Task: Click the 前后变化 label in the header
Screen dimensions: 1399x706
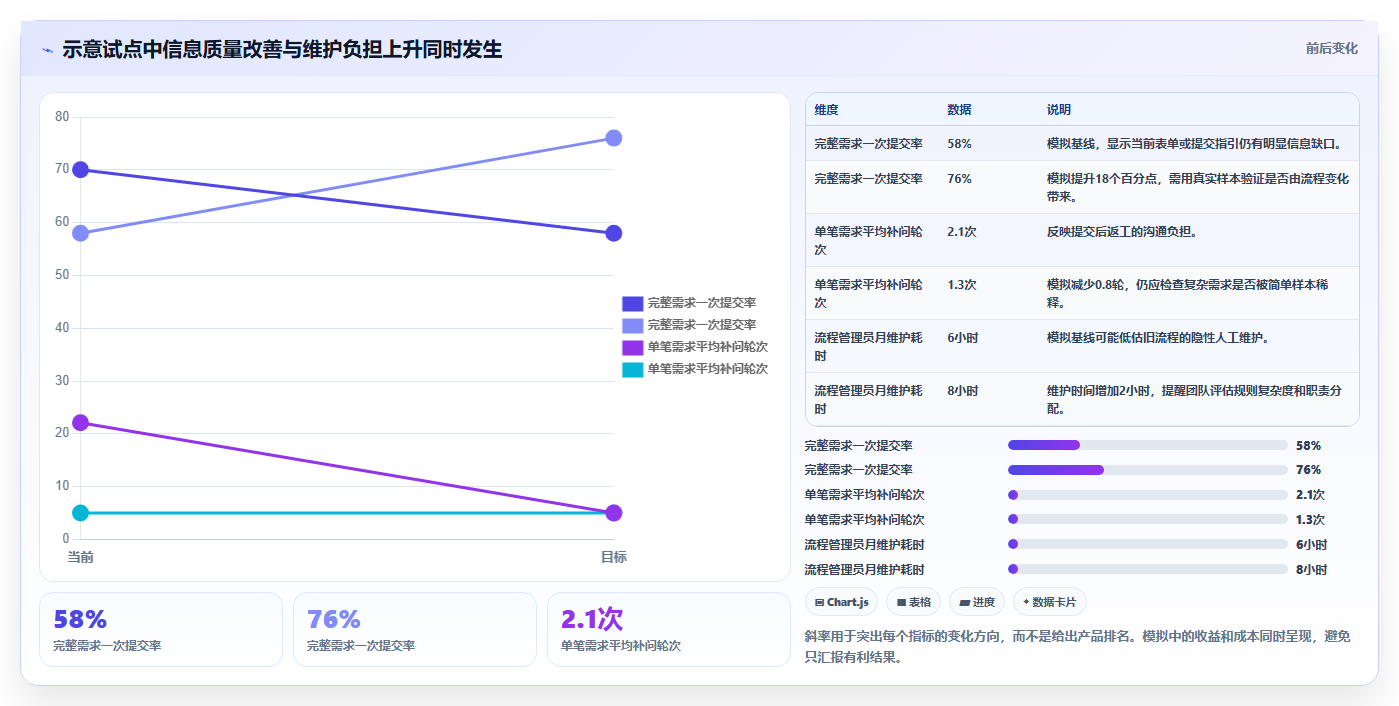Action: click(1331, 48)
